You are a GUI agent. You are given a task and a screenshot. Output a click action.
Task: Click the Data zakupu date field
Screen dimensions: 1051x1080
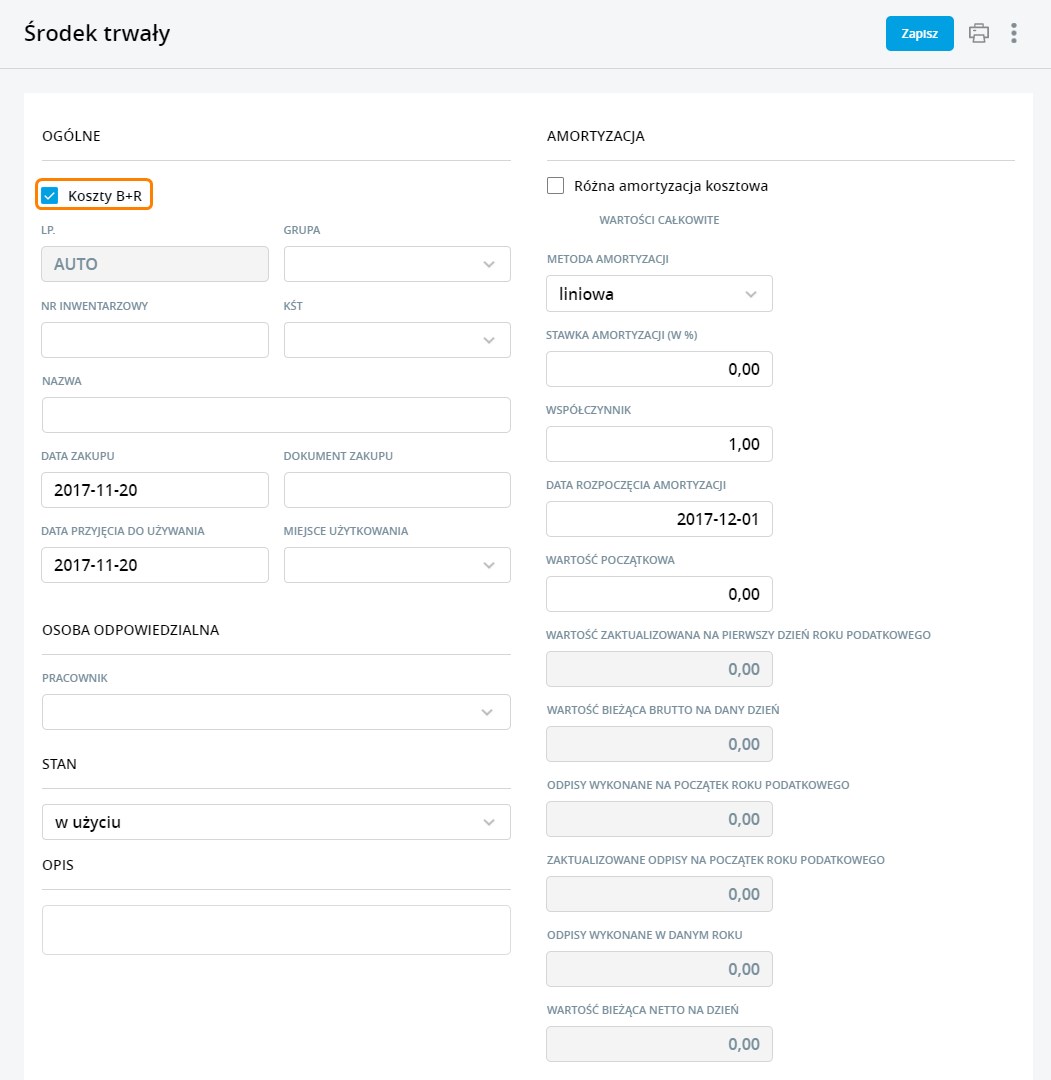(155, 490)
